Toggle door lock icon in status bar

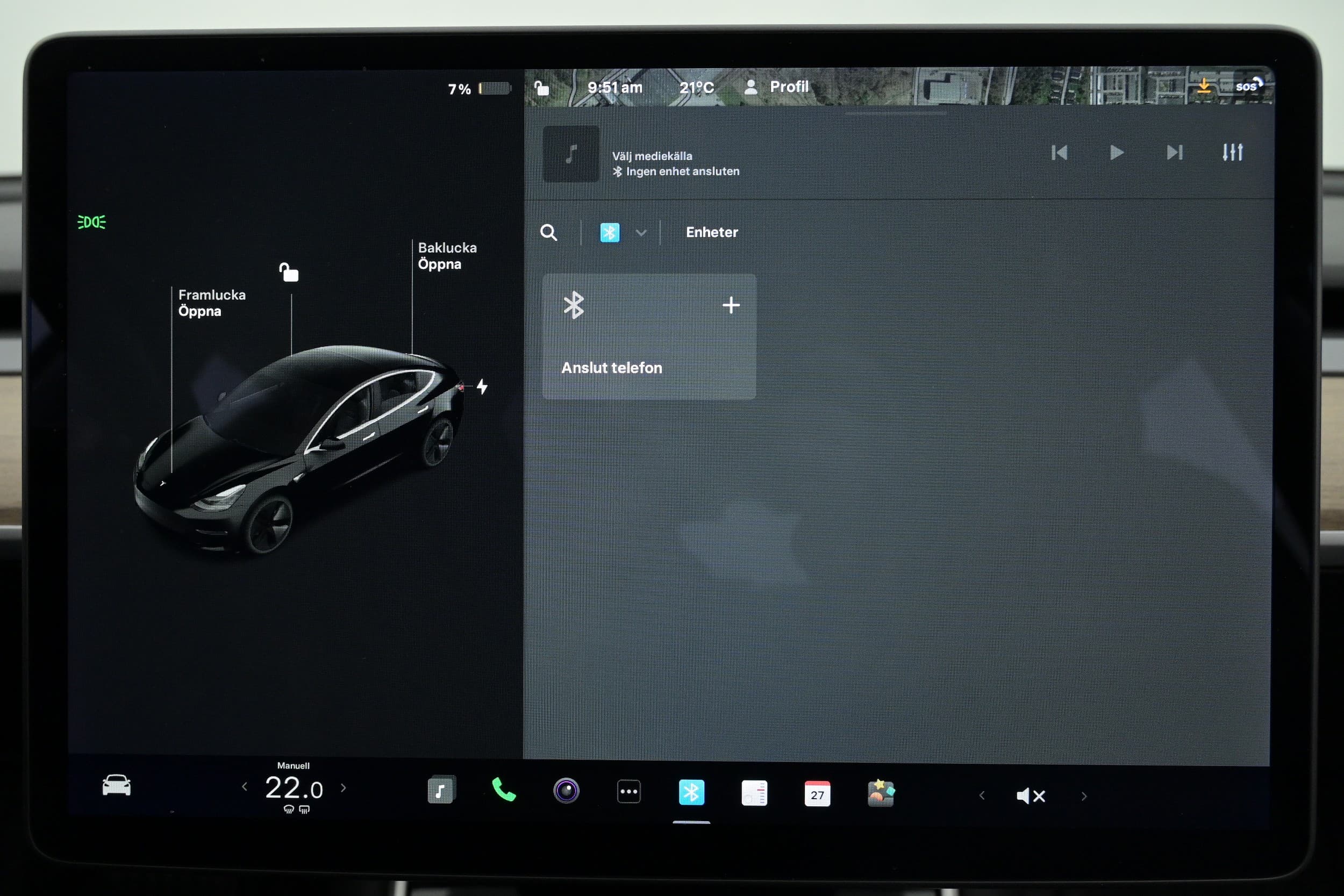[x=541, y=88]
